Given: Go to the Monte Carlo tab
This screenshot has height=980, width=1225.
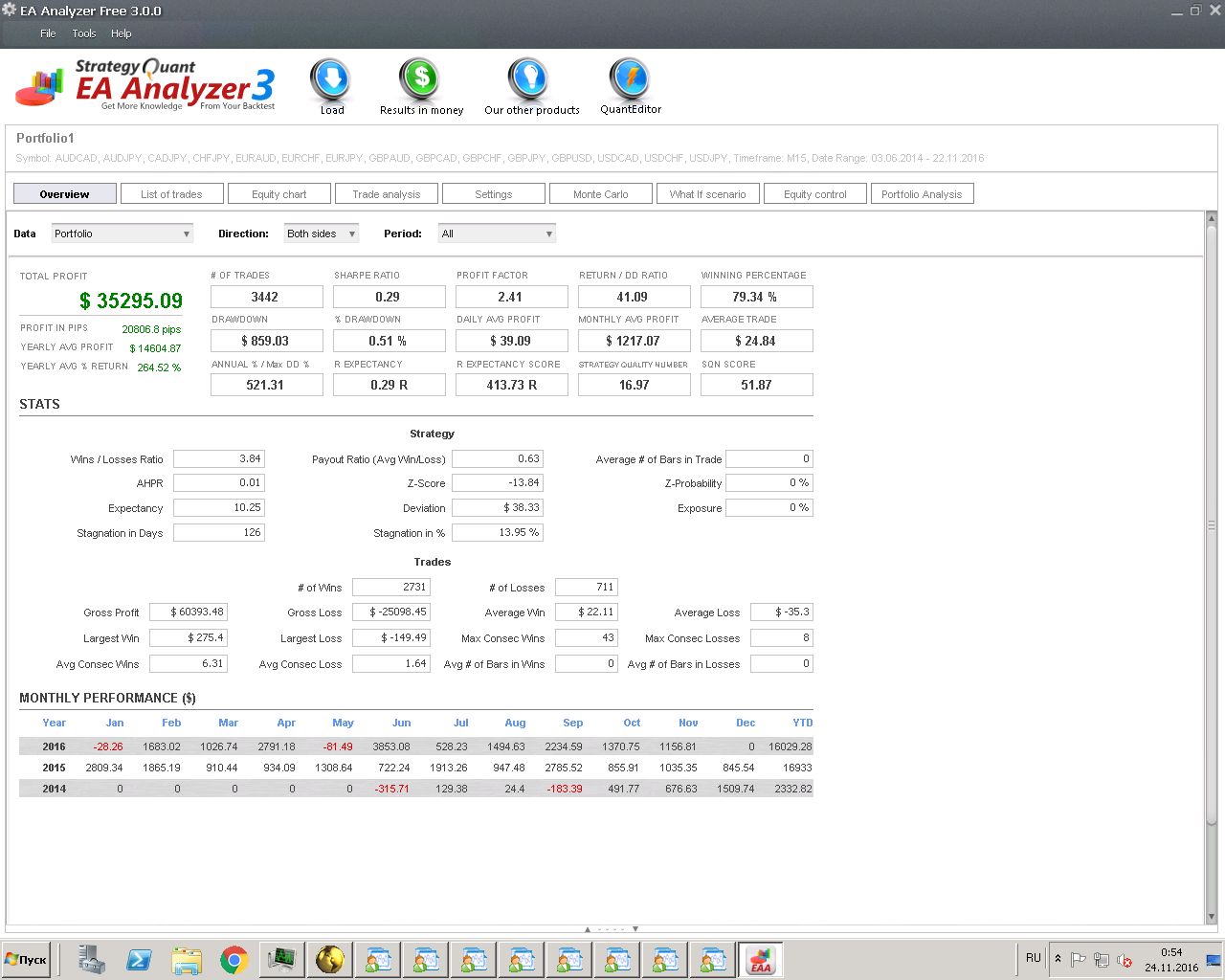Looking at the screenshot, I should pos(600,194).
